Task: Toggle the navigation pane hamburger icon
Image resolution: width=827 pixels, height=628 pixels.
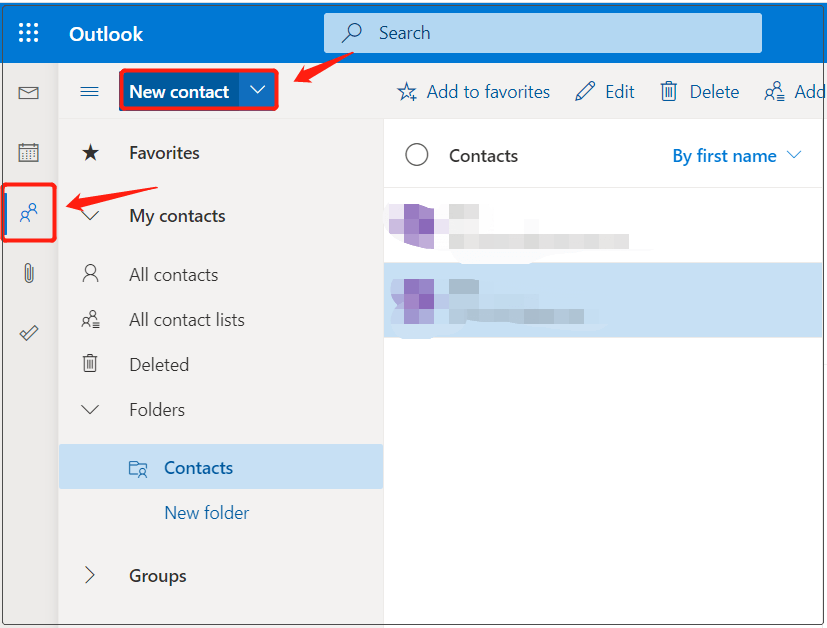Action: click(89, 92)
